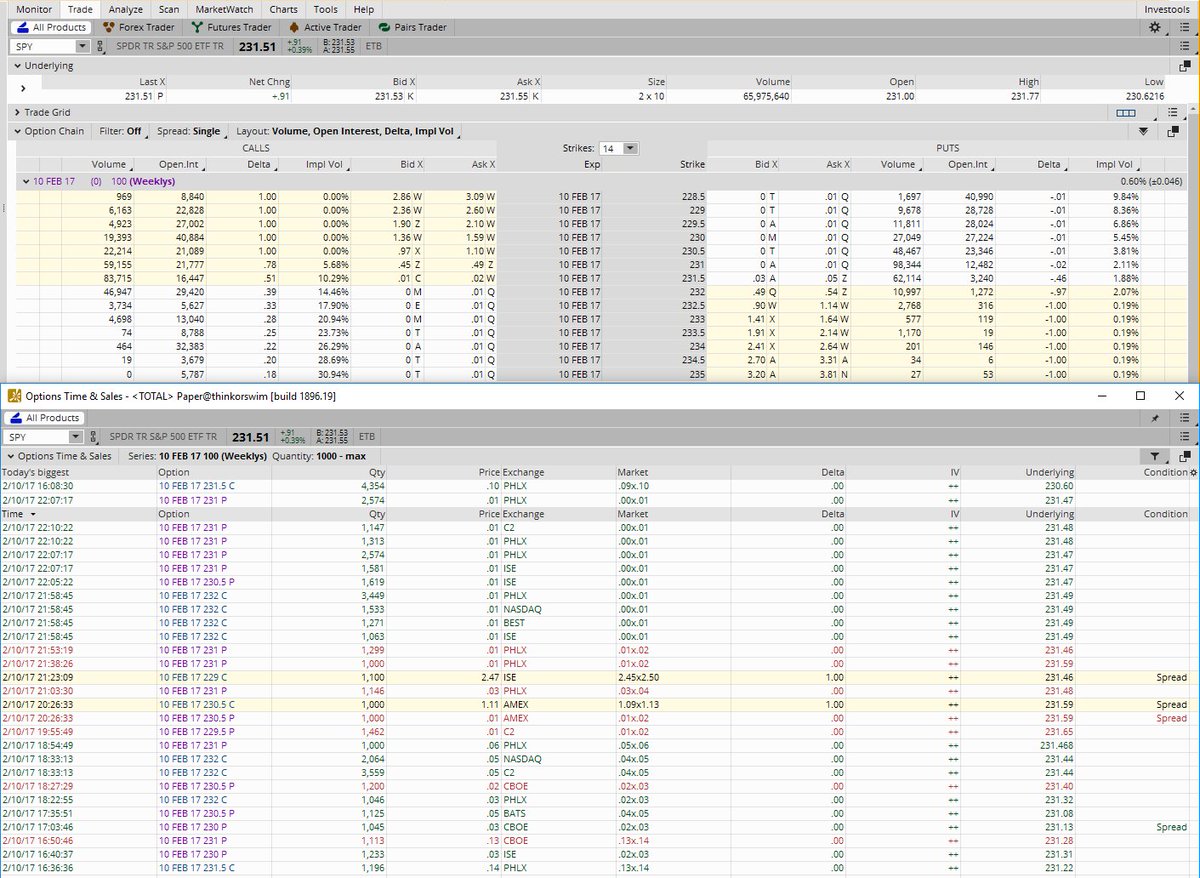Image resolution: width=1200 pixels, height=878 pixels.
Task: Expand the arrow left of underlying quote row
Action: click(23, 89)
